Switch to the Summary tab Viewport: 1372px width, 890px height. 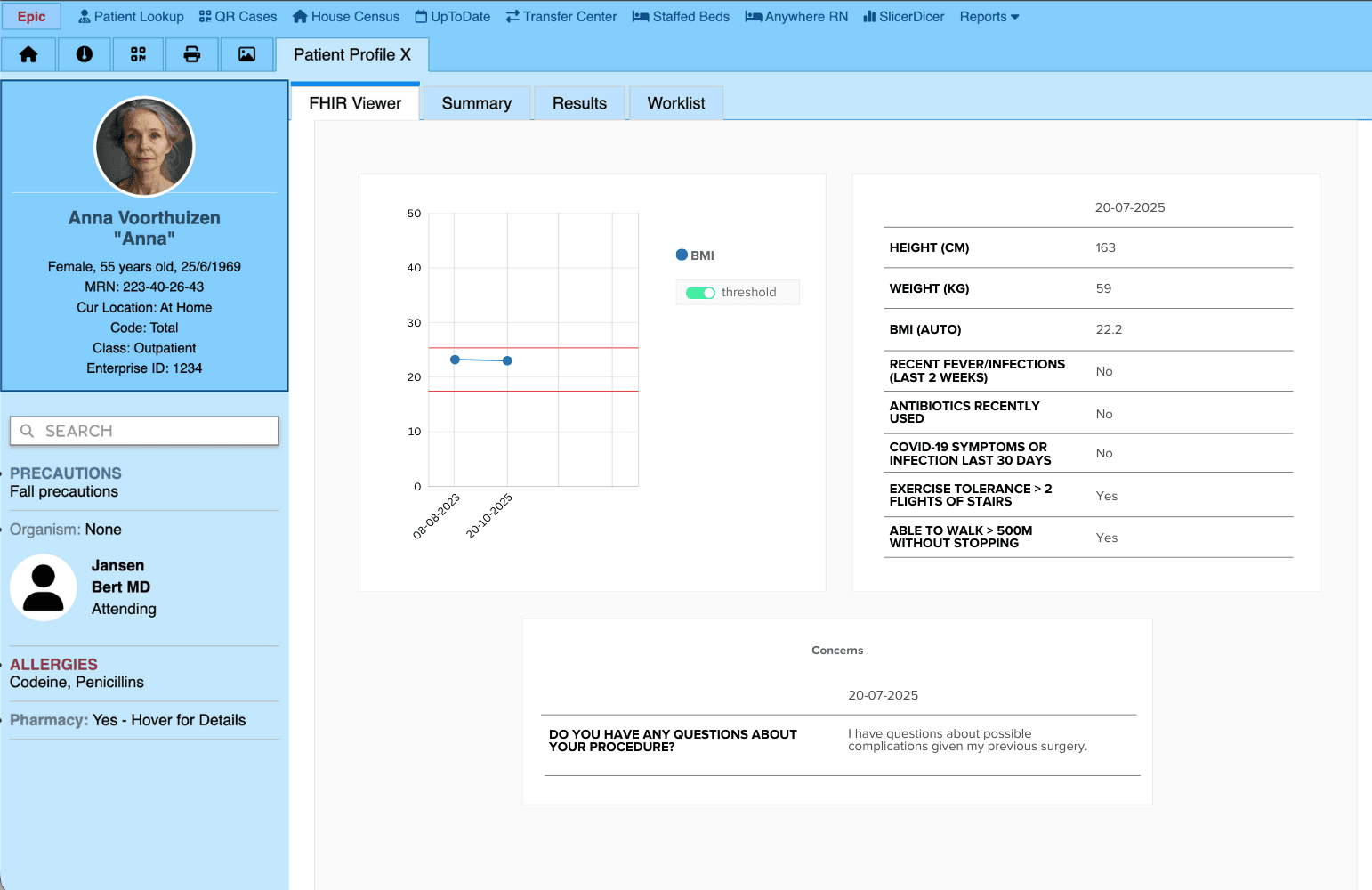[x=476, y=102]
